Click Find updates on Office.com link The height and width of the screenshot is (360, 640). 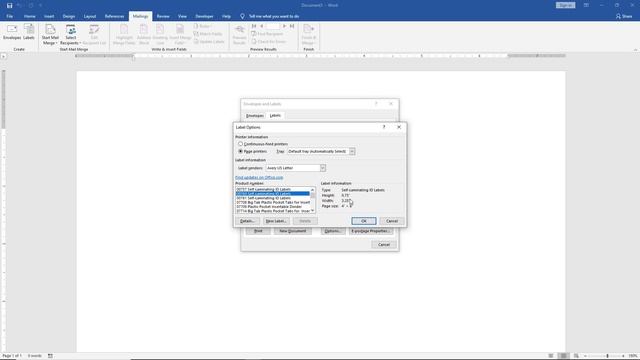259,178
